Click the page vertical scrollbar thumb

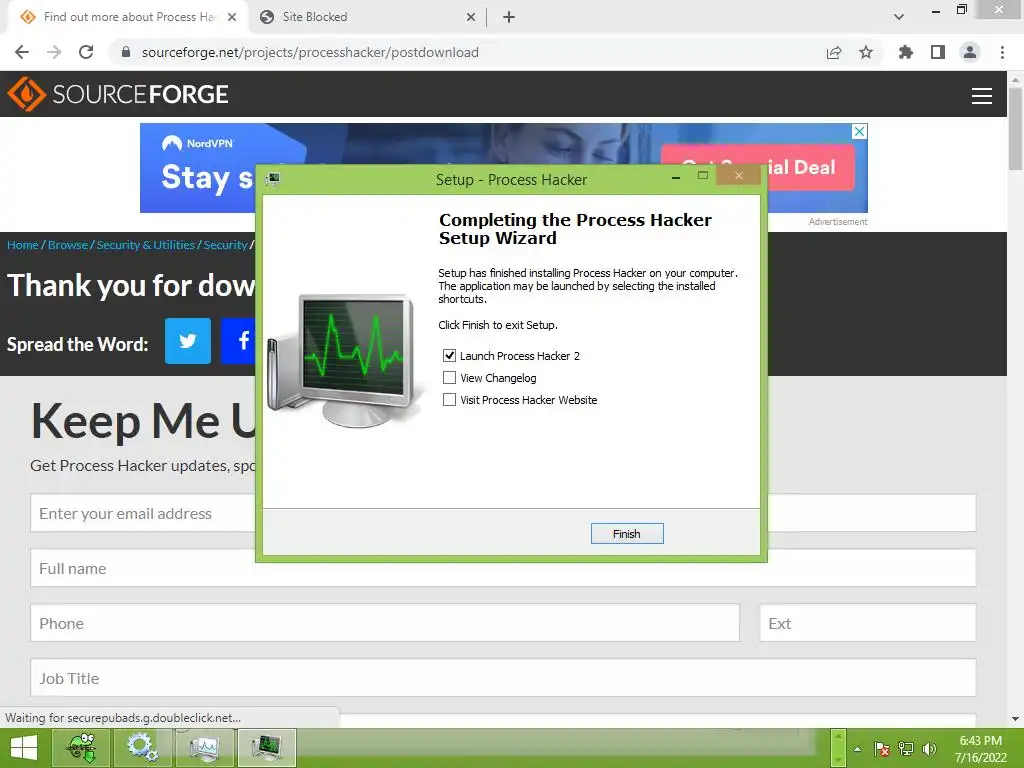[1015, 128]
